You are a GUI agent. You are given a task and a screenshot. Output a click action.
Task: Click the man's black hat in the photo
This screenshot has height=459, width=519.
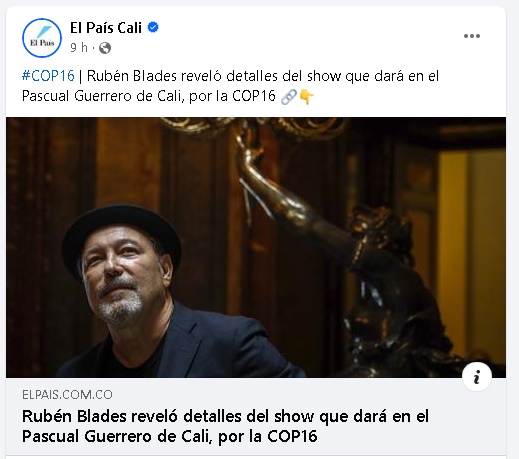122,230
